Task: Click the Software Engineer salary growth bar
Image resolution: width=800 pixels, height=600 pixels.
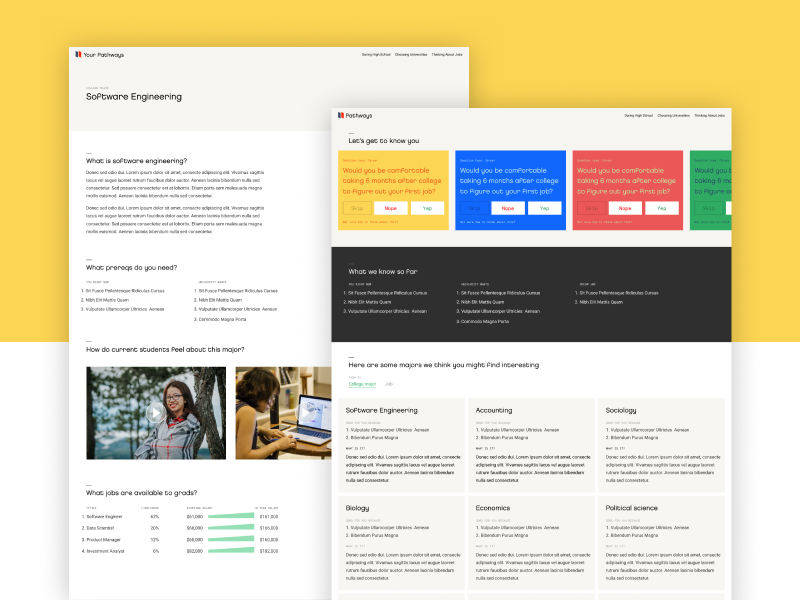Action: pyautogui.click(x=231, y=516)
